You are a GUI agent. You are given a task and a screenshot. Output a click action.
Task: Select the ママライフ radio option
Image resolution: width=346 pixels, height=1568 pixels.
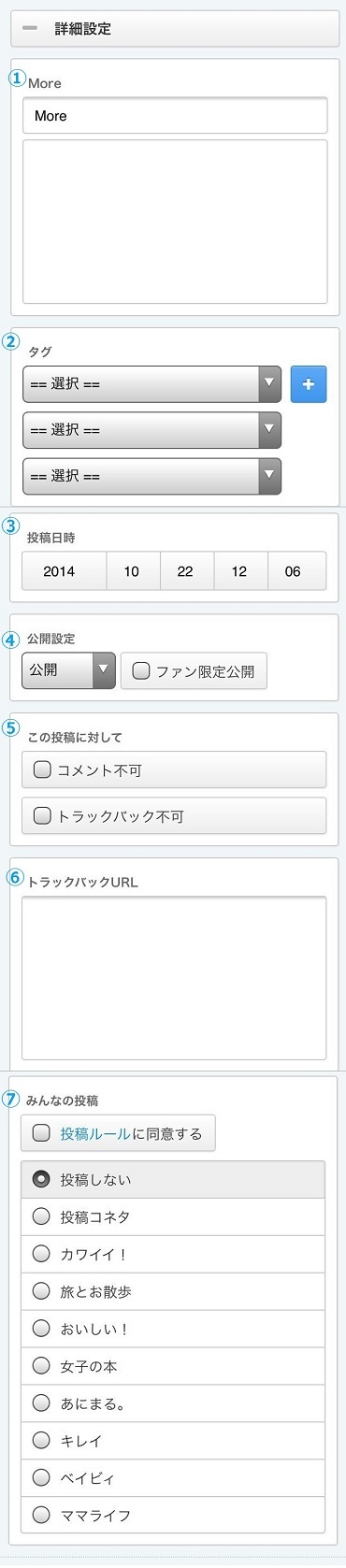[173, 1516]
